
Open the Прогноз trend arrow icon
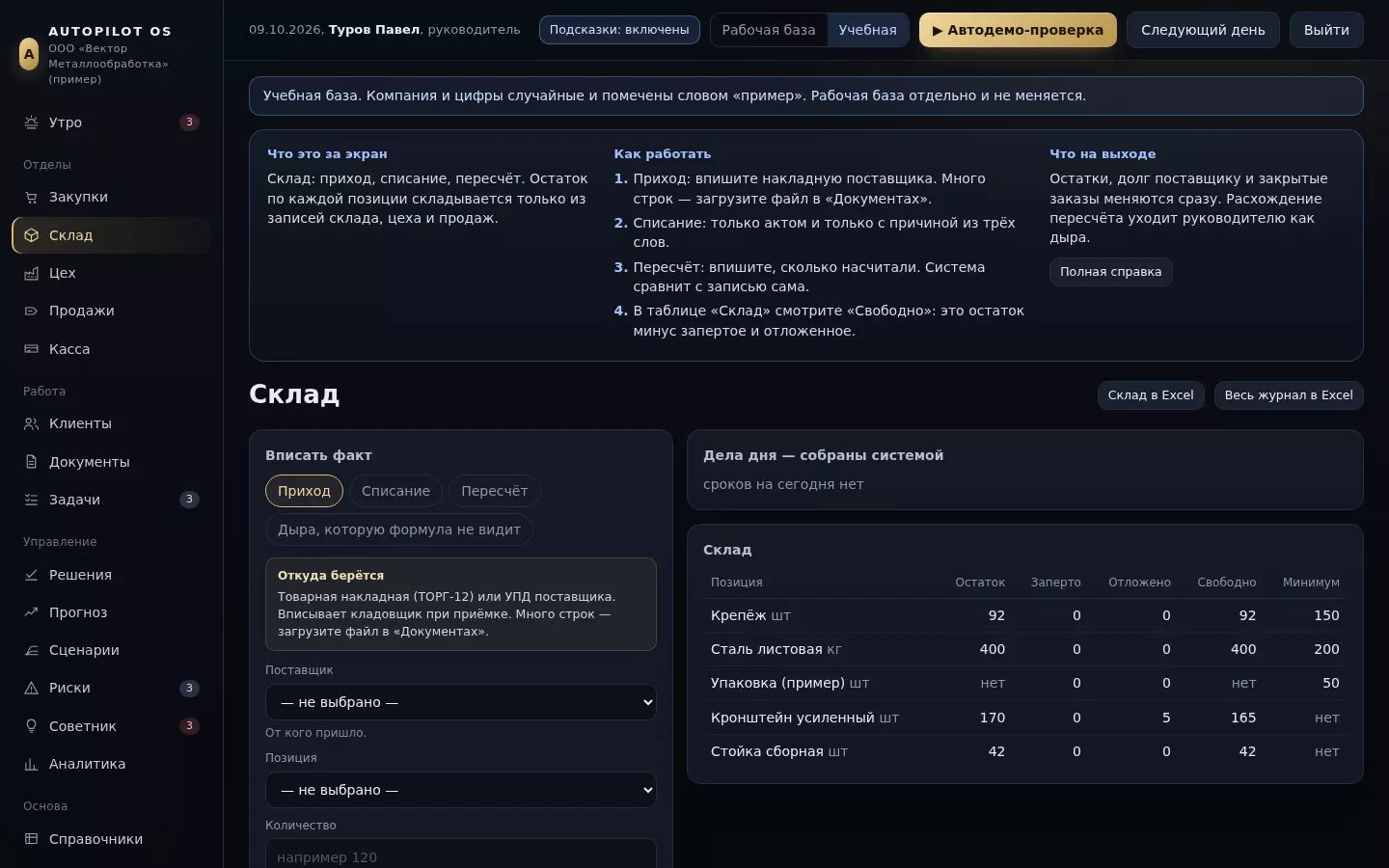(x=31, y=612)
